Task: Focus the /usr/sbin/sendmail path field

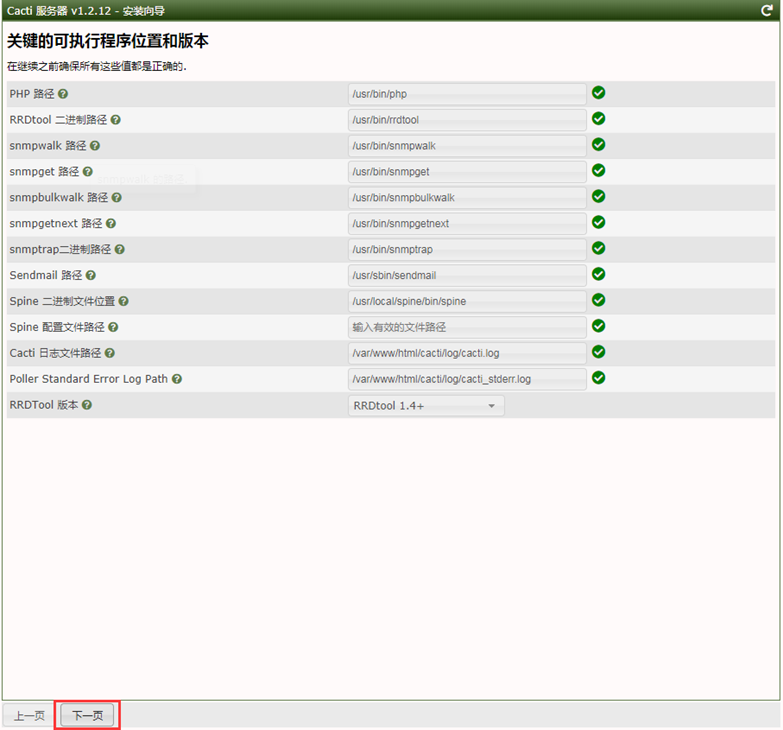Action: tap(467, 276)
